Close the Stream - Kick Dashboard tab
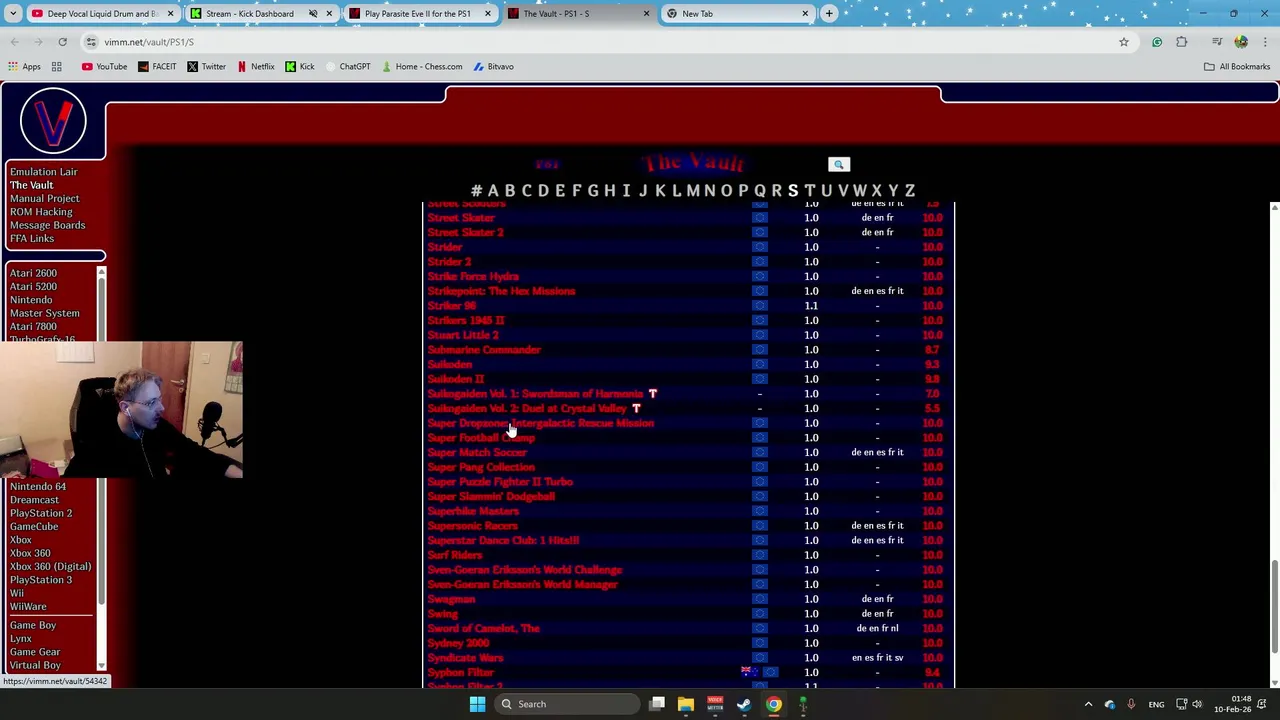1280x720 pixels. tap(329, 14)
